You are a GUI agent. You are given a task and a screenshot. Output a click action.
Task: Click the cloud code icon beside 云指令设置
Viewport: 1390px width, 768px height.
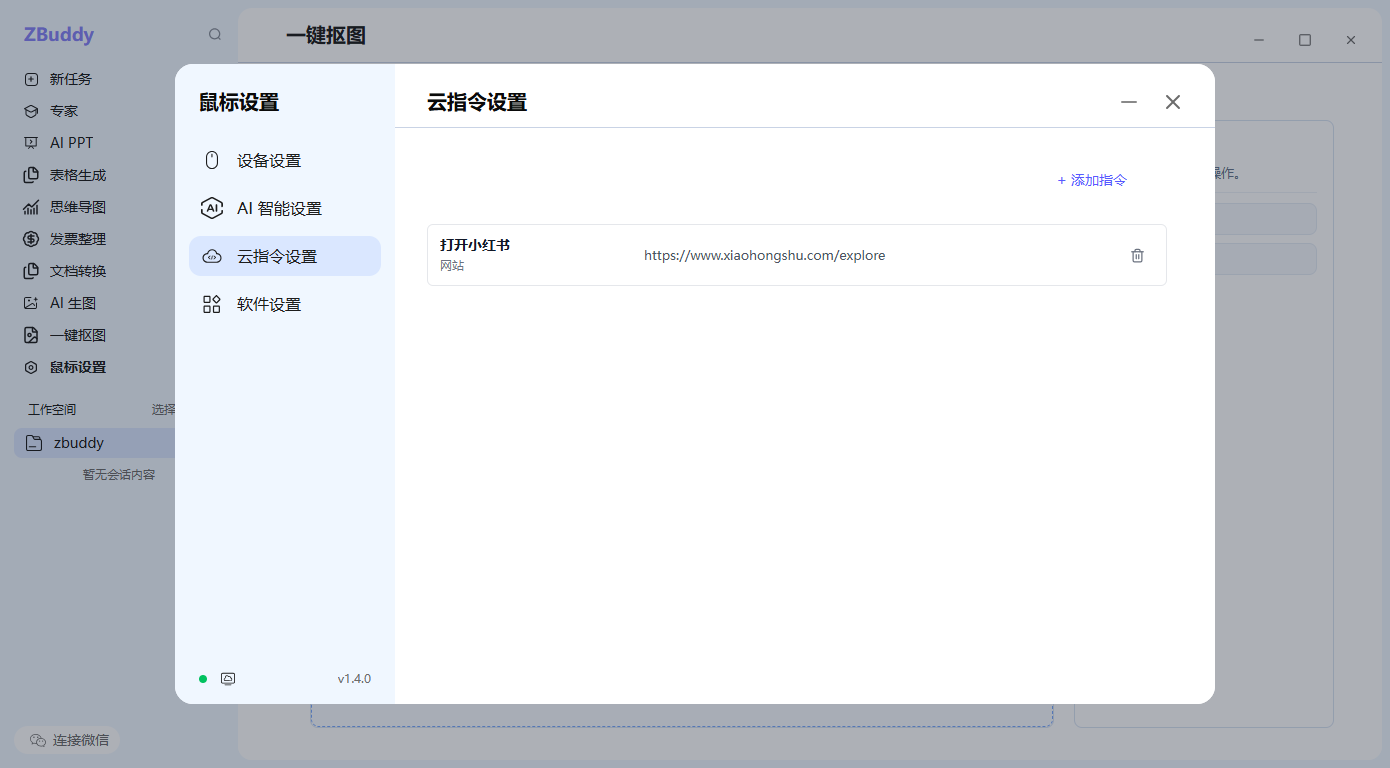click(212, 256)
